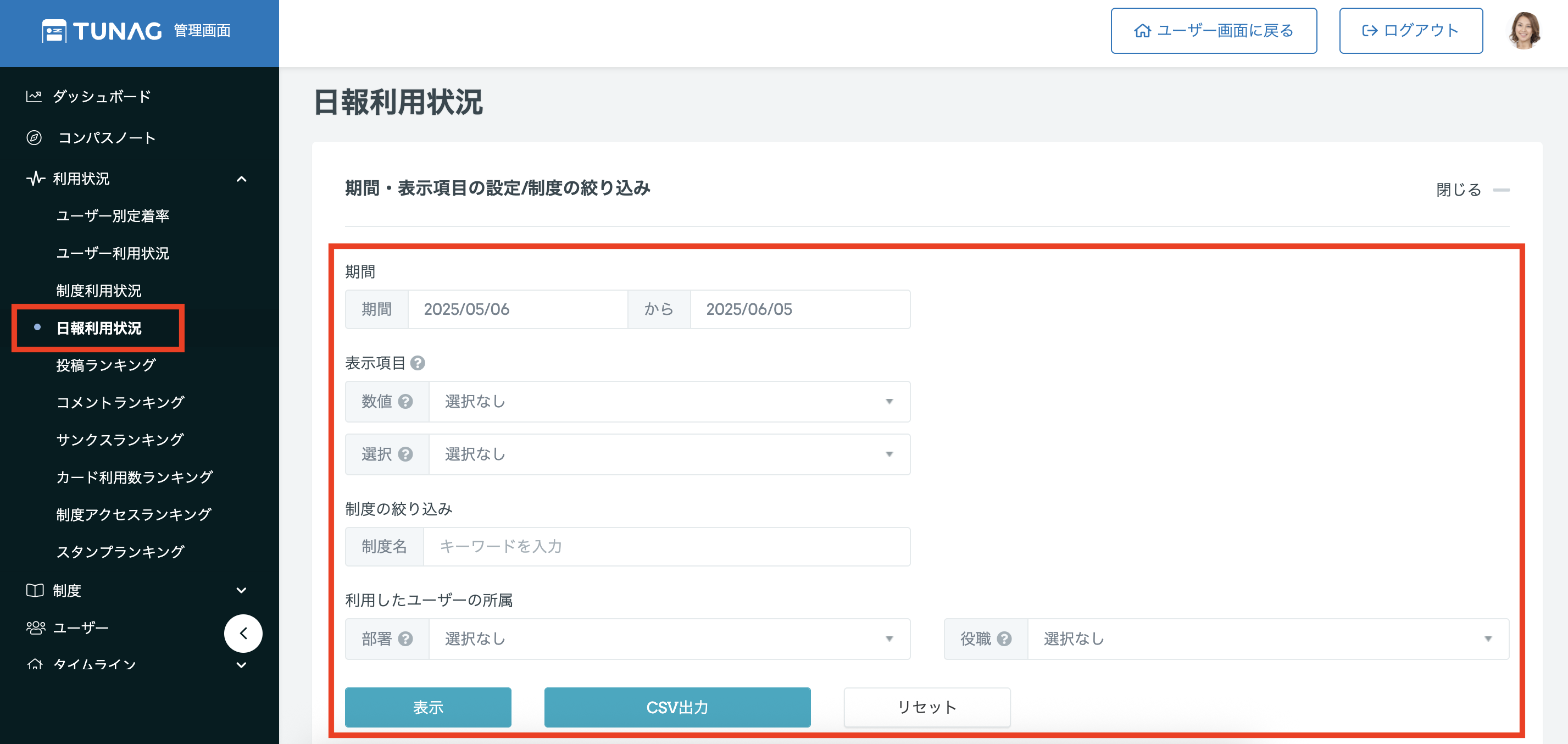Click the リセット button

(x=927, y=707)
